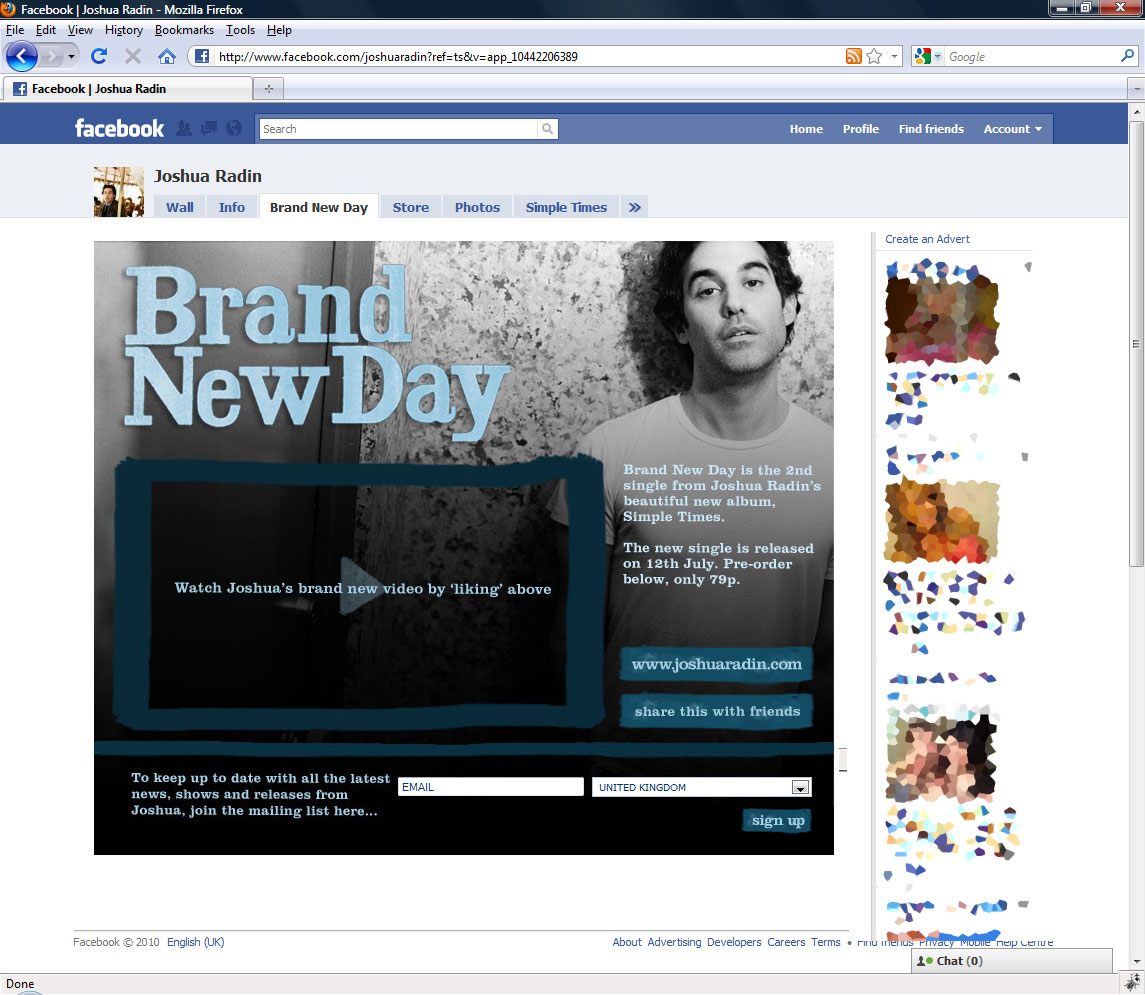Select the Brand New Day tab
1145x995 pixels.
(x=318, y=207)
